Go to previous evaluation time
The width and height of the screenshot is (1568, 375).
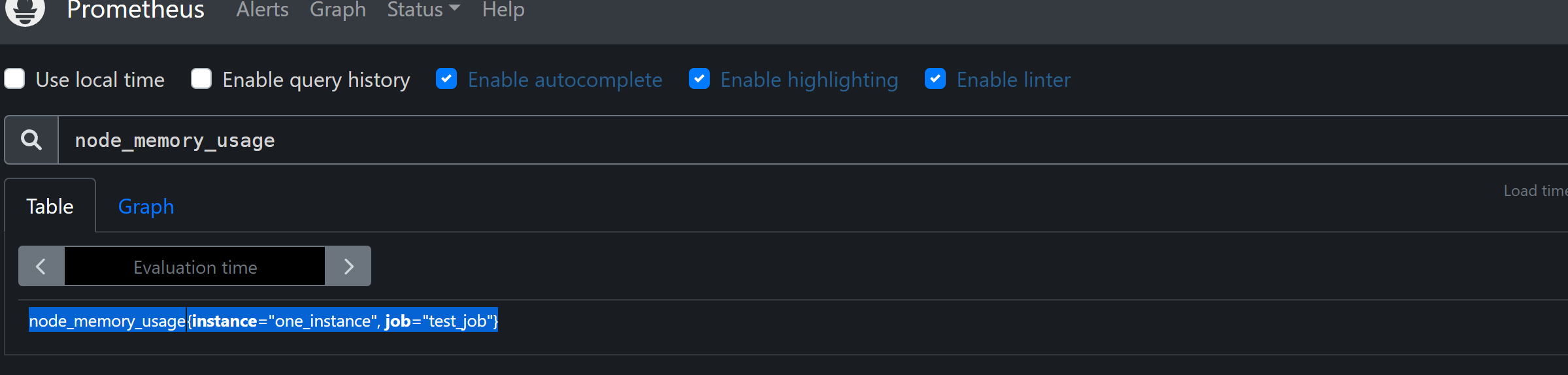click(x=41, y=267)
